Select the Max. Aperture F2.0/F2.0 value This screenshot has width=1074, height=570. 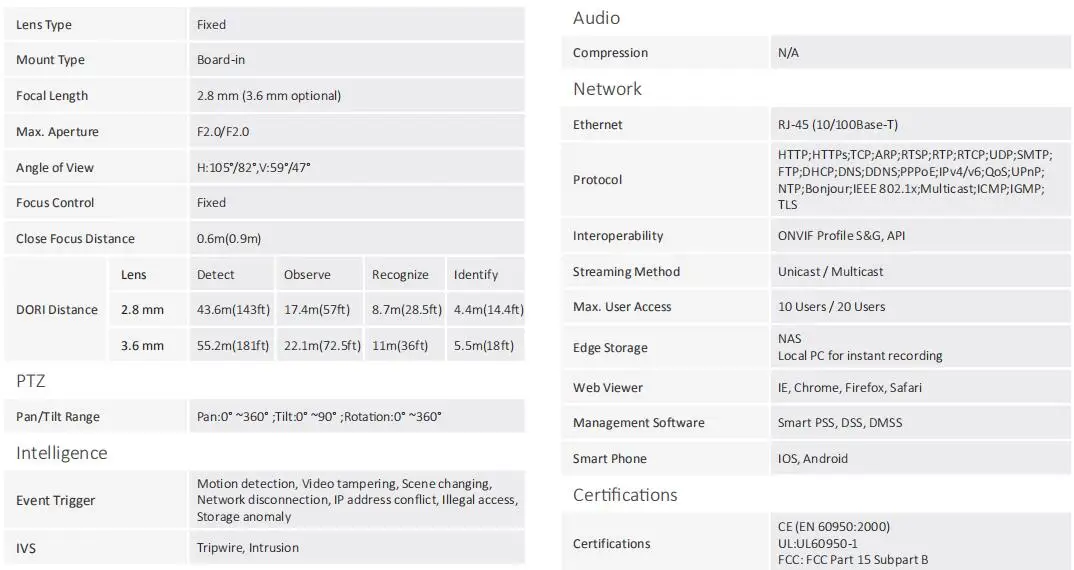tap(223, 132)
